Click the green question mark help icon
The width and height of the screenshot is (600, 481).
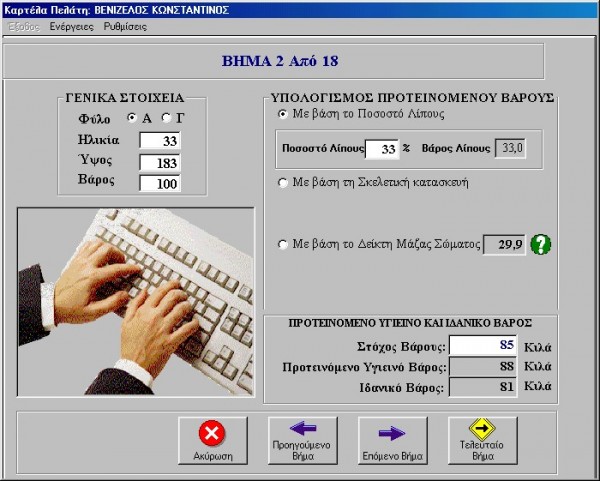point(542,244)
